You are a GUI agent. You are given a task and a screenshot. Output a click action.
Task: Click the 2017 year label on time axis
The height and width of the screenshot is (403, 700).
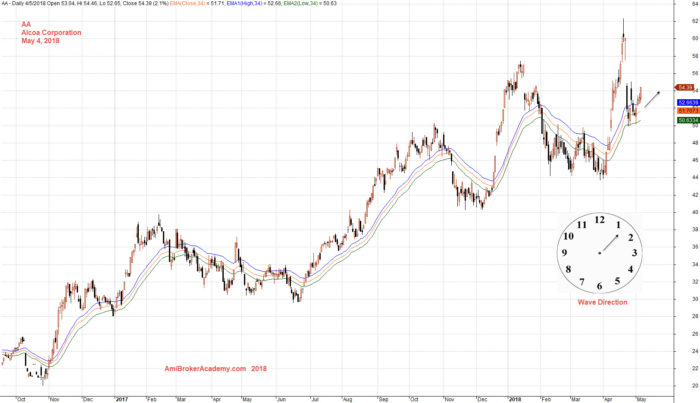(x=121, y=399)
